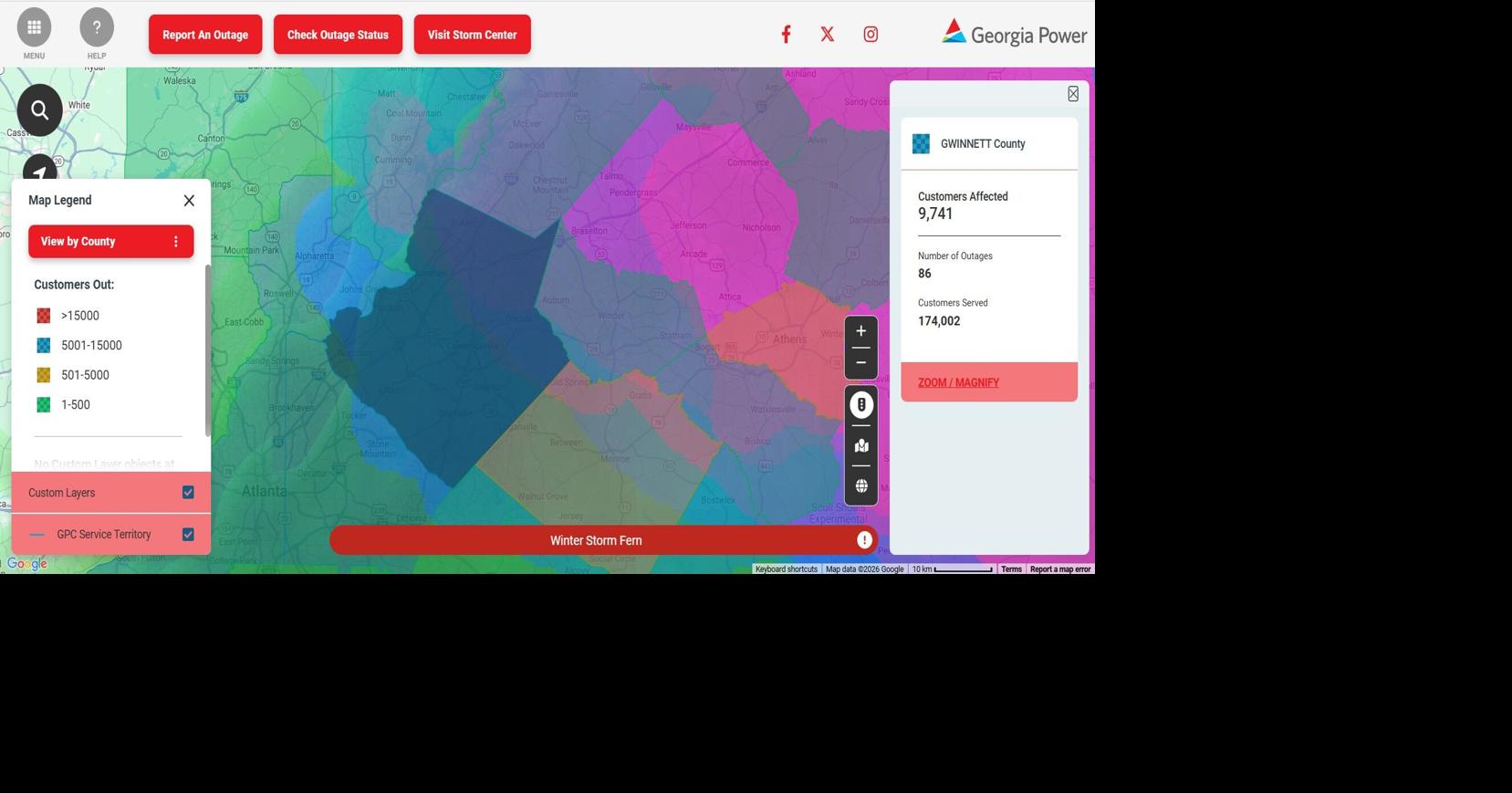Open Georgia Power's Facebook page

coord(786,35)
